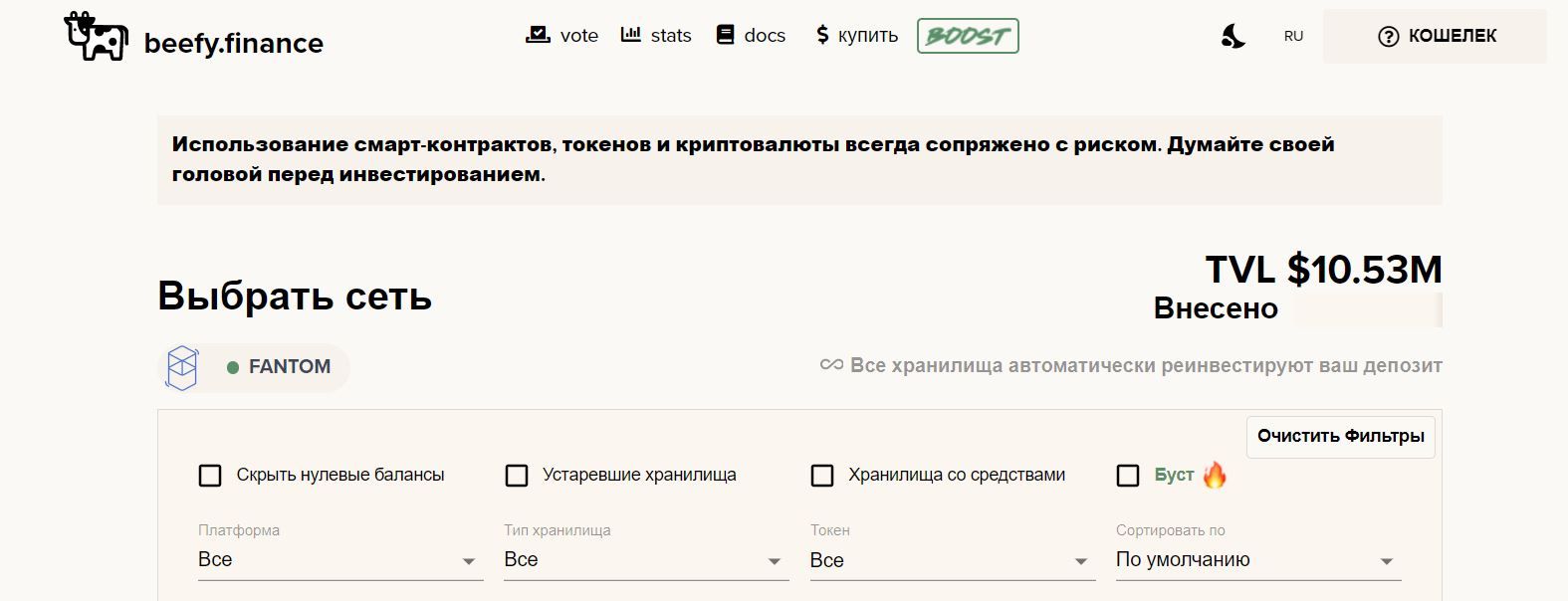Click the Скрыть нулевые балансы label
Screen dimensions: 1568x601
pos(340,476)
